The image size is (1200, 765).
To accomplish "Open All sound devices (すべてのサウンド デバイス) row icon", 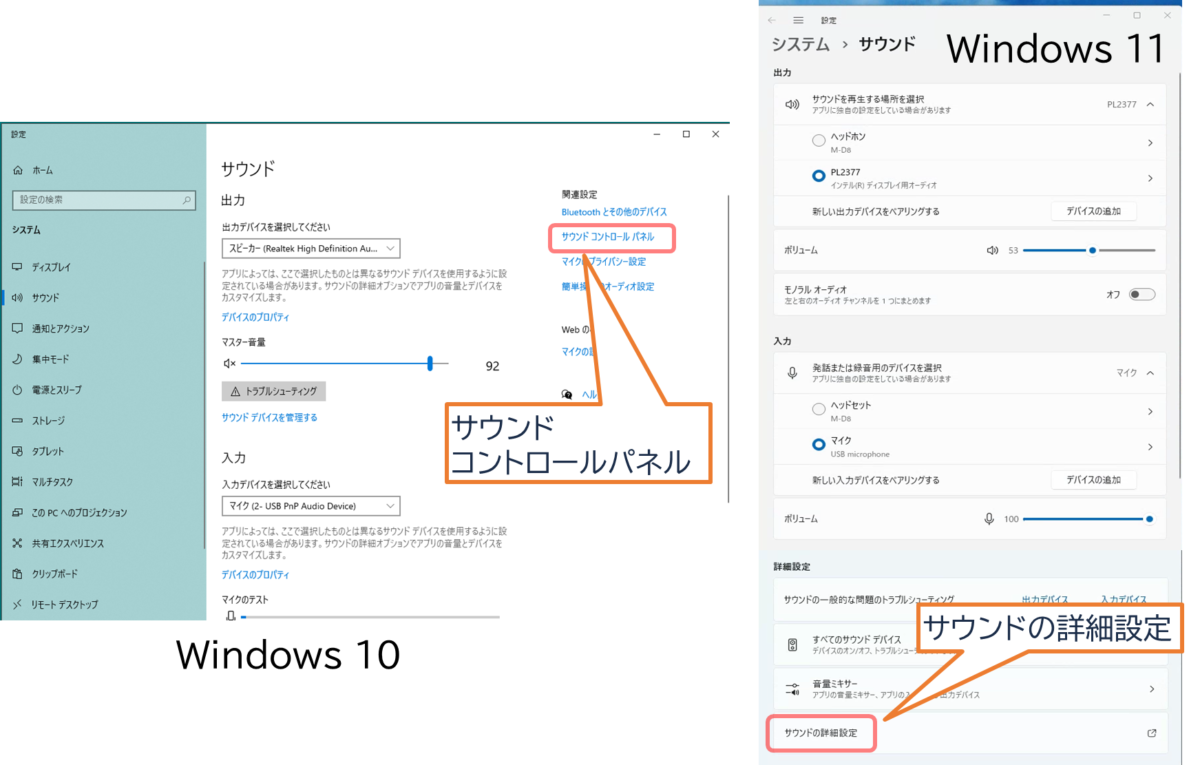I will coord(792,645).
